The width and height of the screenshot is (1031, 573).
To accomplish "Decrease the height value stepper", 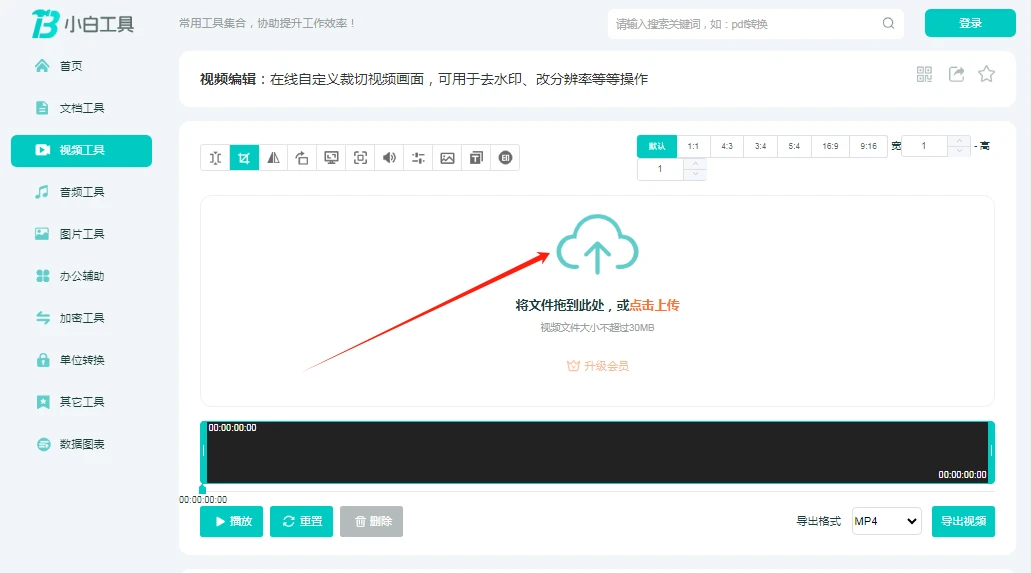I will [695, 174].
